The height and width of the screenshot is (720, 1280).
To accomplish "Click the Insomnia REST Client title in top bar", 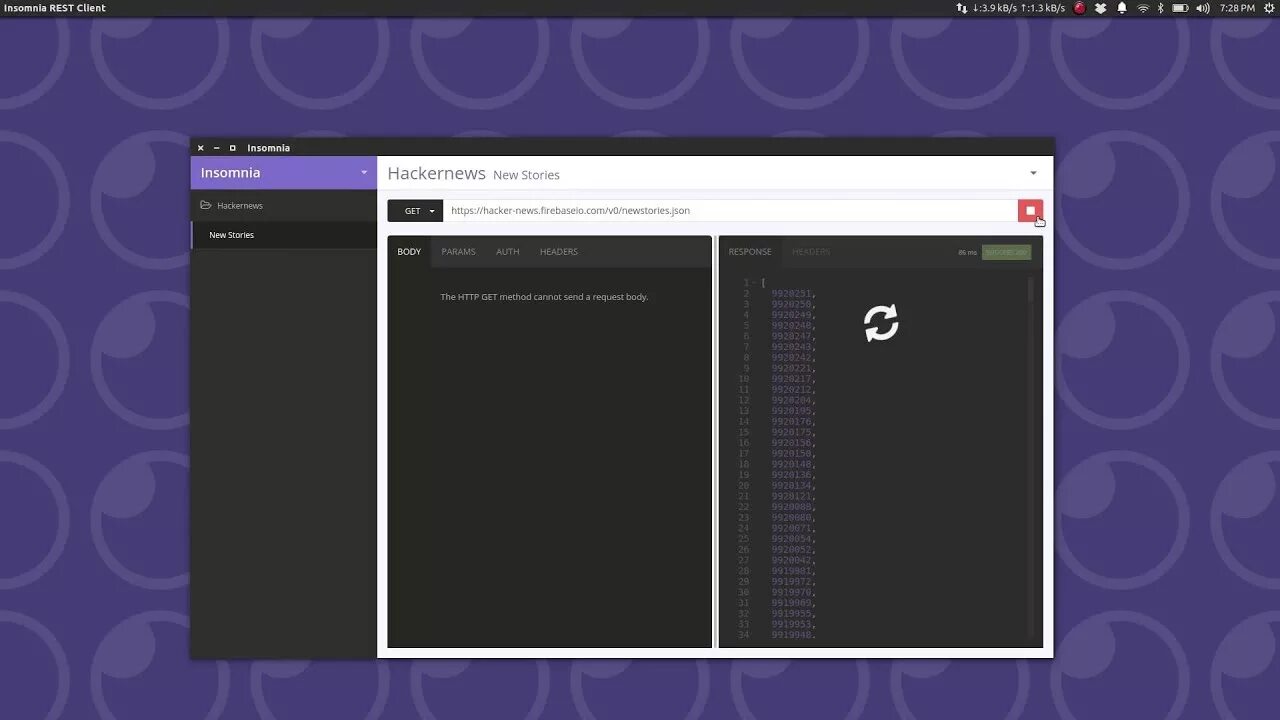I will coord(54,8).
